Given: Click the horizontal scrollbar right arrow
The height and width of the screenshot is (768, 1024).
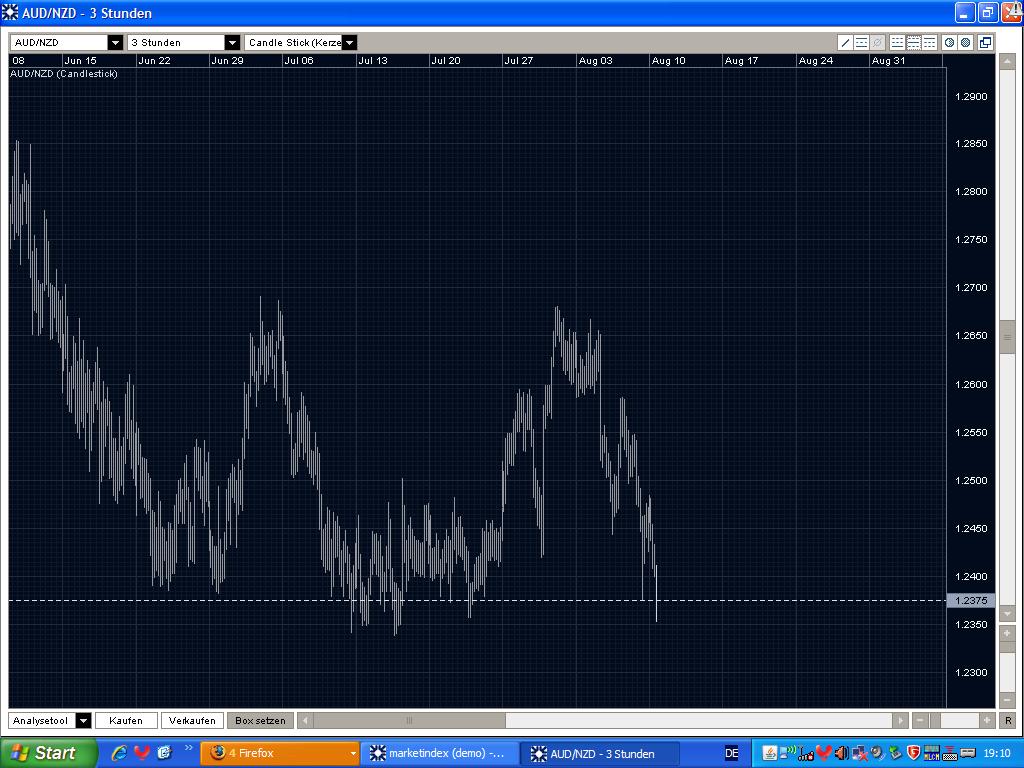Looking at the screenshot, I should pos(901,720).
